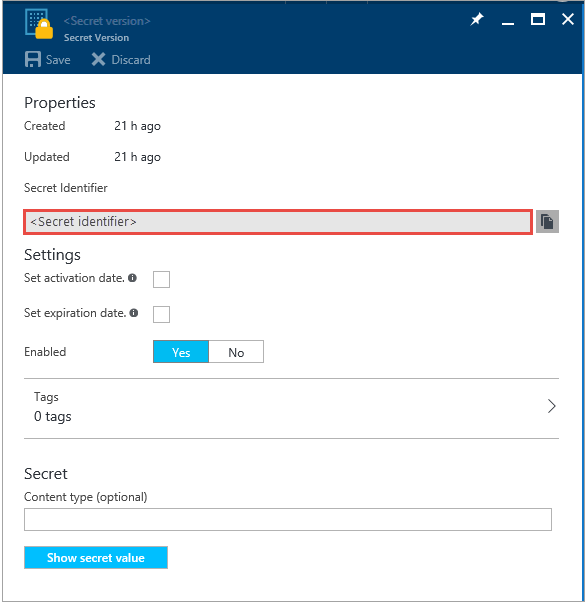This screenshot has height=602, width=585.
Task: Check the Set expiration date checkbox
Action: pos(161,314)
